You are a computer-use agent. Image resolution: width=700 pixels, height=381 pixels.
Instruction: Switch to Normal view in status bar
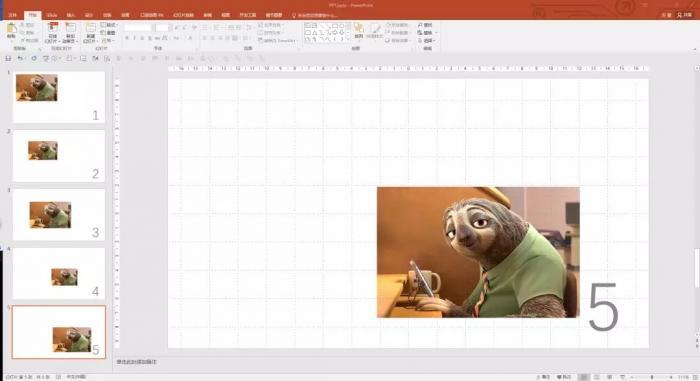tap(583, 377)
